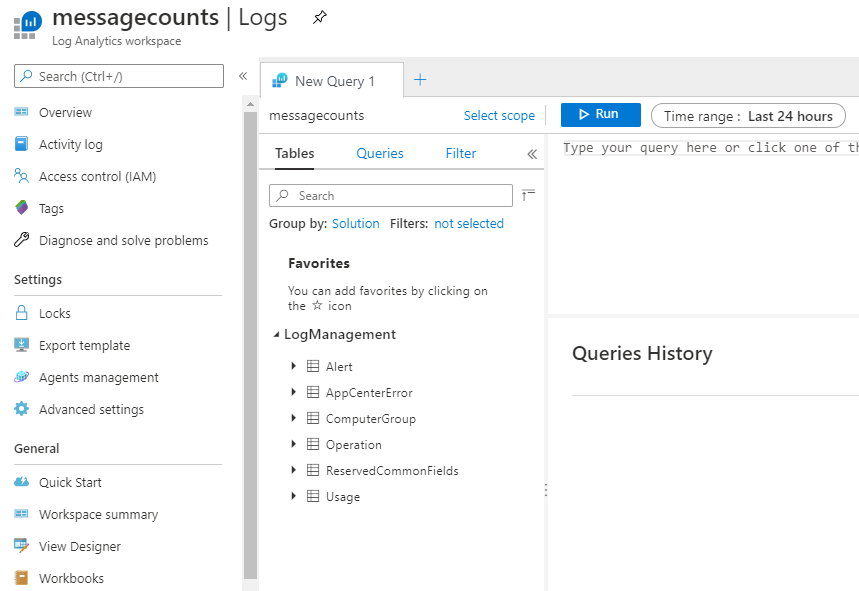Viewport: 859px width, 591px height.
Task: Click the sidebar vertical scrollbar
Action: click(x=250, y=345)
